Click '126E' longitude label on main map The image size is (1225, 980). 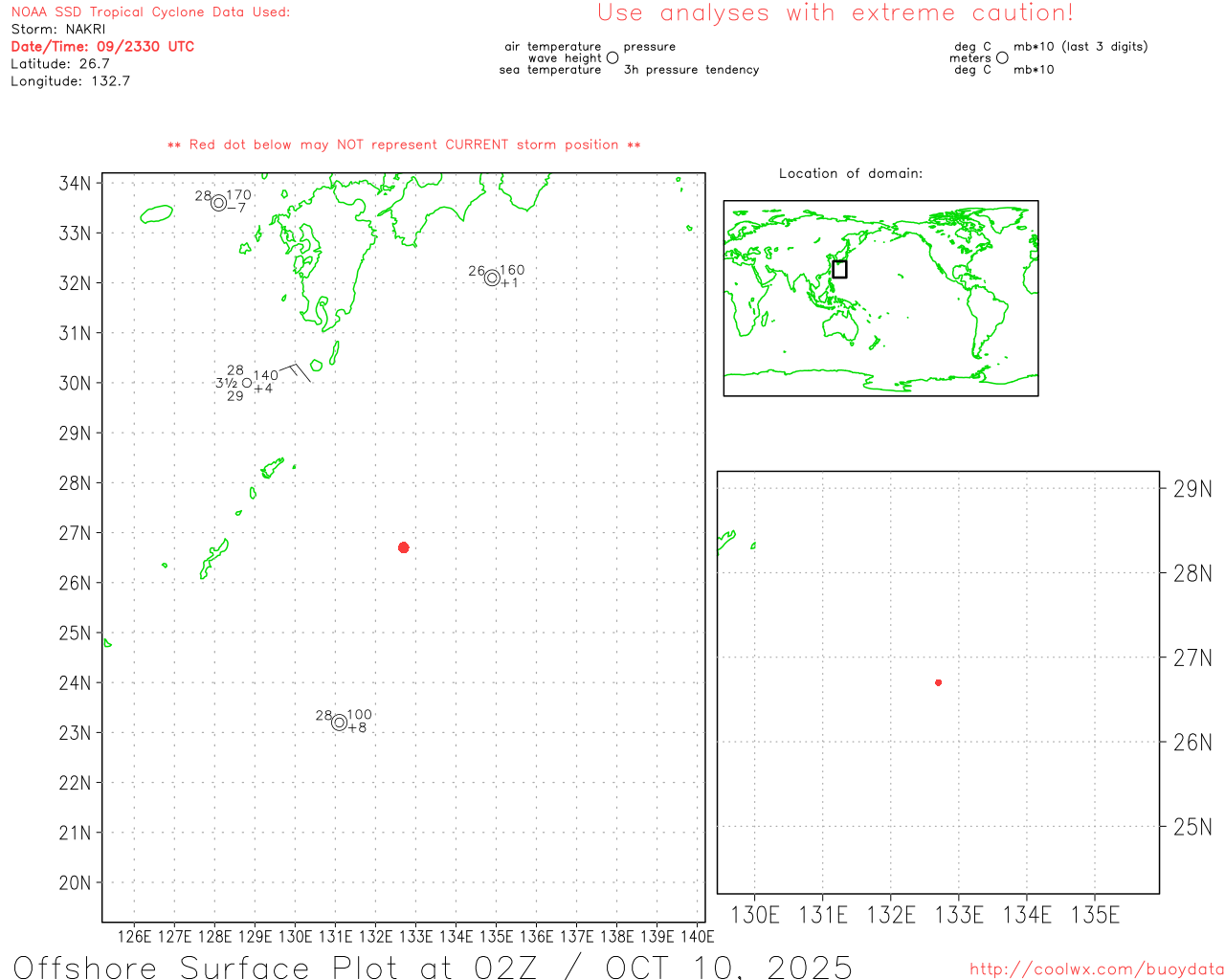pos(134,936)
